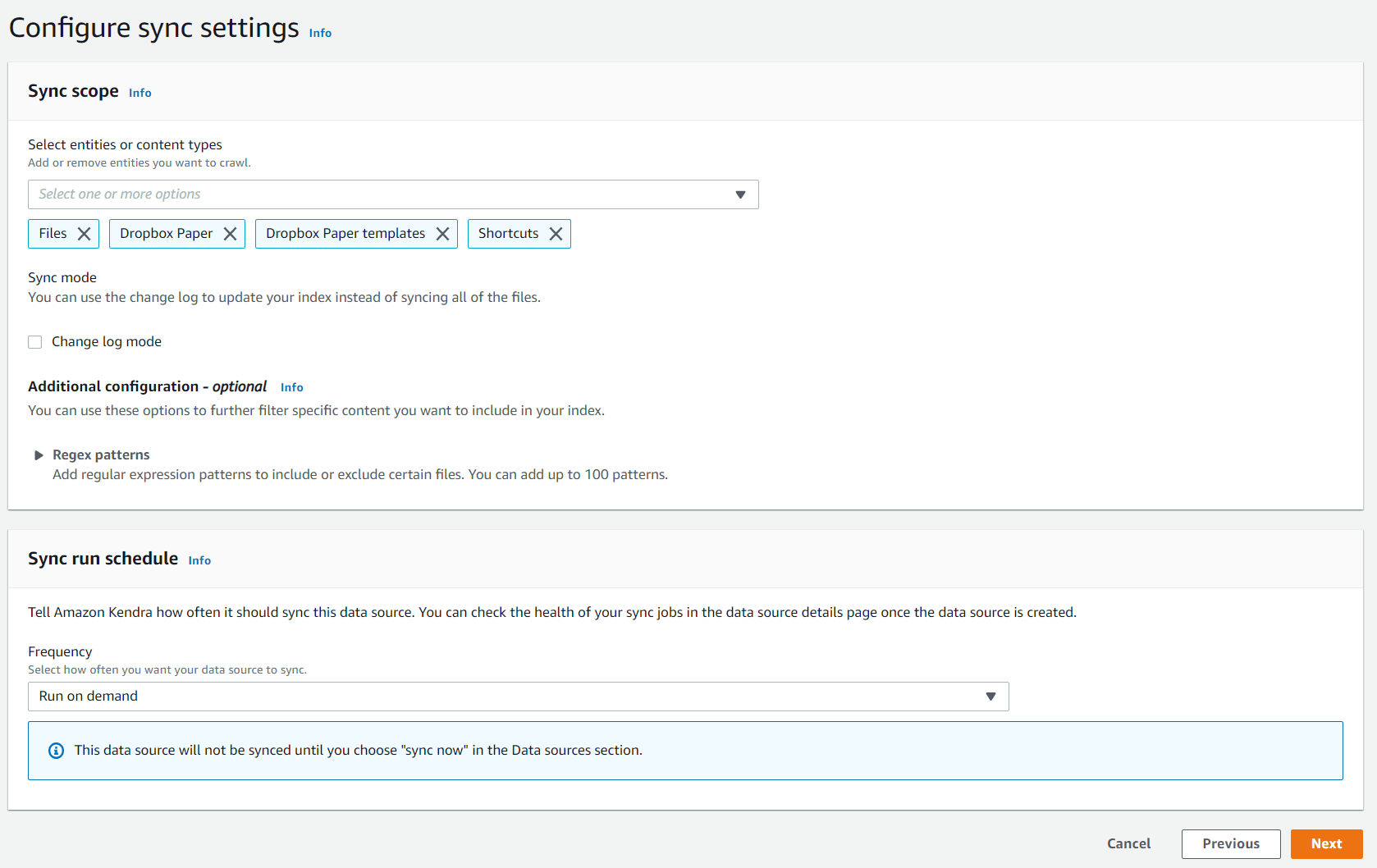Click the info circle icon in sync notice
The height and width of the screenshot is (868, 1377).
[x=57, y=751]
